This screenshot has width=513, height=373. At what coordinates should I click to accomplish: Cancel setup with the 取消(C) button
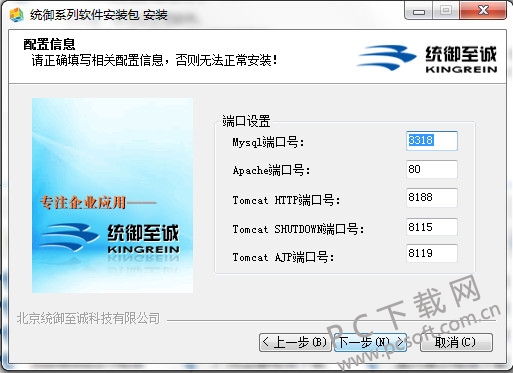tap(456, 342)
